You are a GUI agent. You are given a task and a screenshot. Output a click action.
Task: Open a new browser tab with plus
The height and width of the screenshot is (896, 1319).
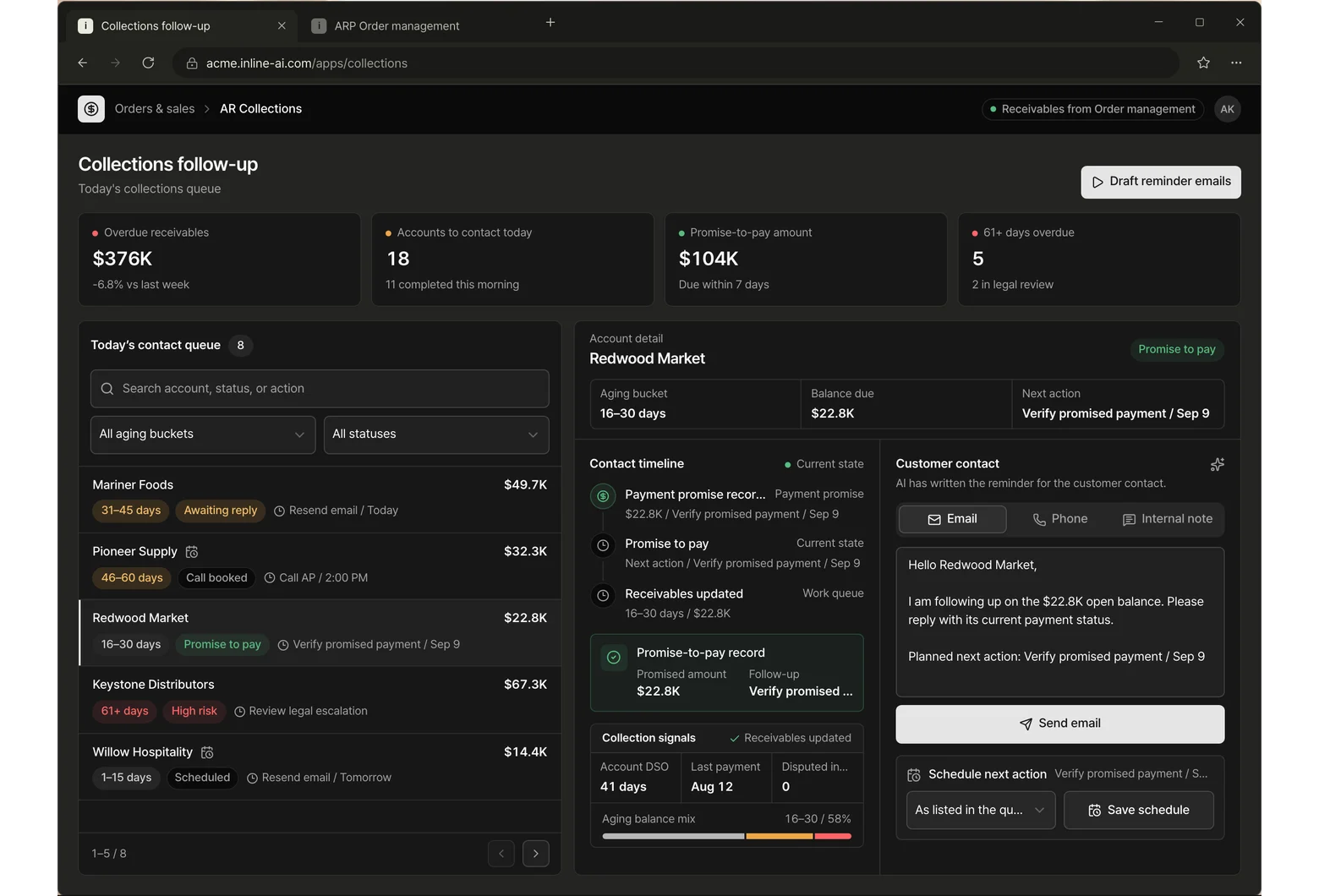coord(550,22)
